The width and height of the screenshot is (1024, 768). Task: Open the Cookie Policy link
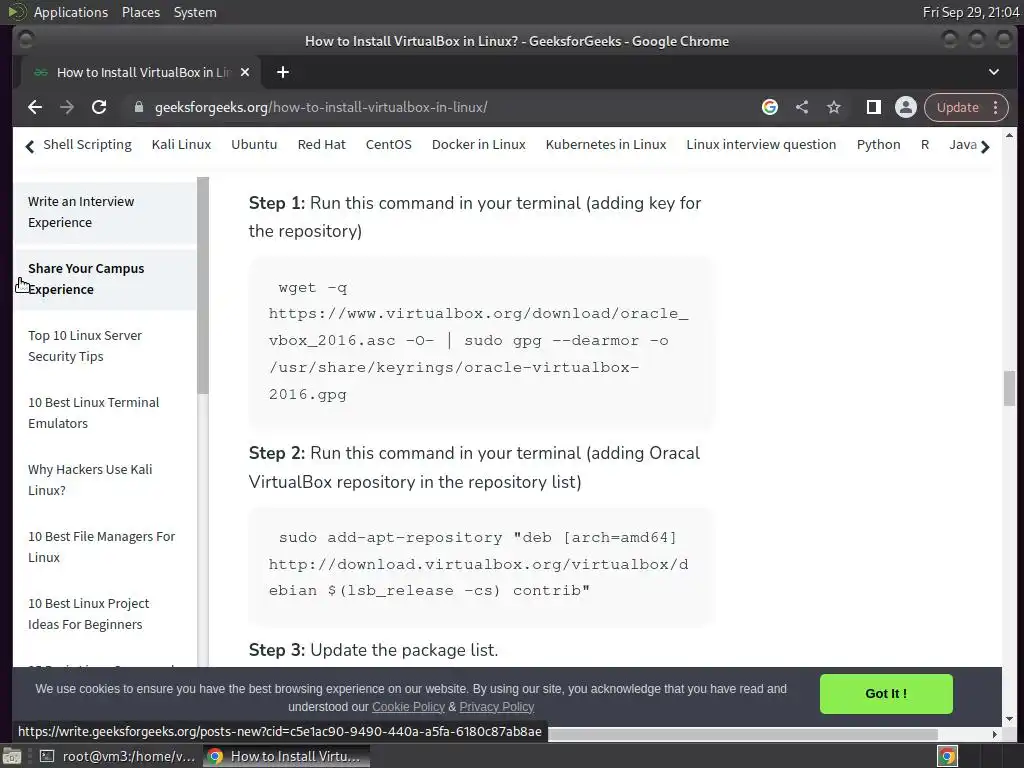pyautogui.click(x=408, y=707)
